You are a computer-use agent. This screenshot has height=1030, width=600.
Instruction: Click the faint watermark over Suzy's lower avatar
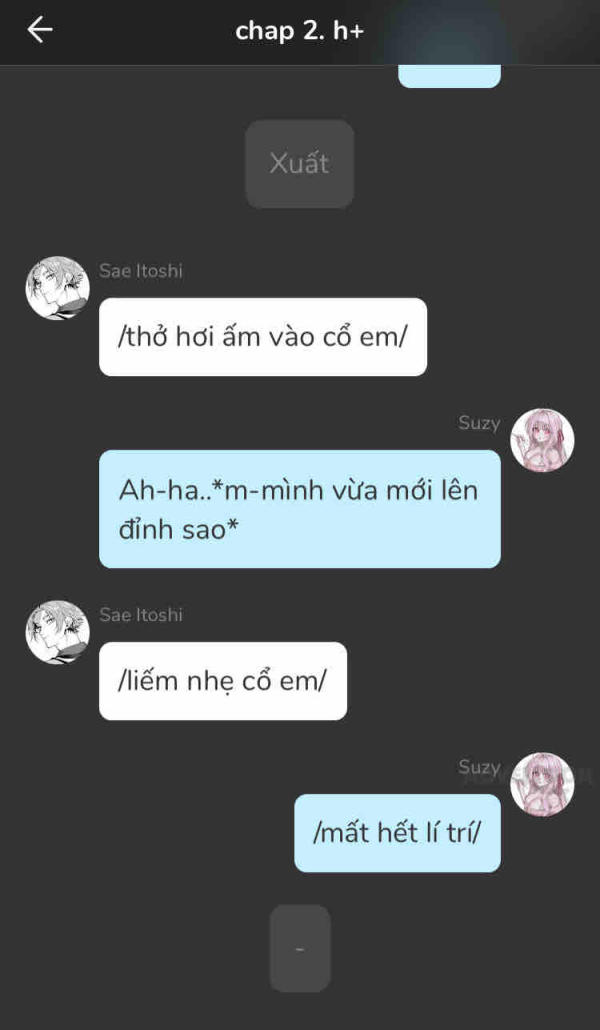(x=526, y=778)
